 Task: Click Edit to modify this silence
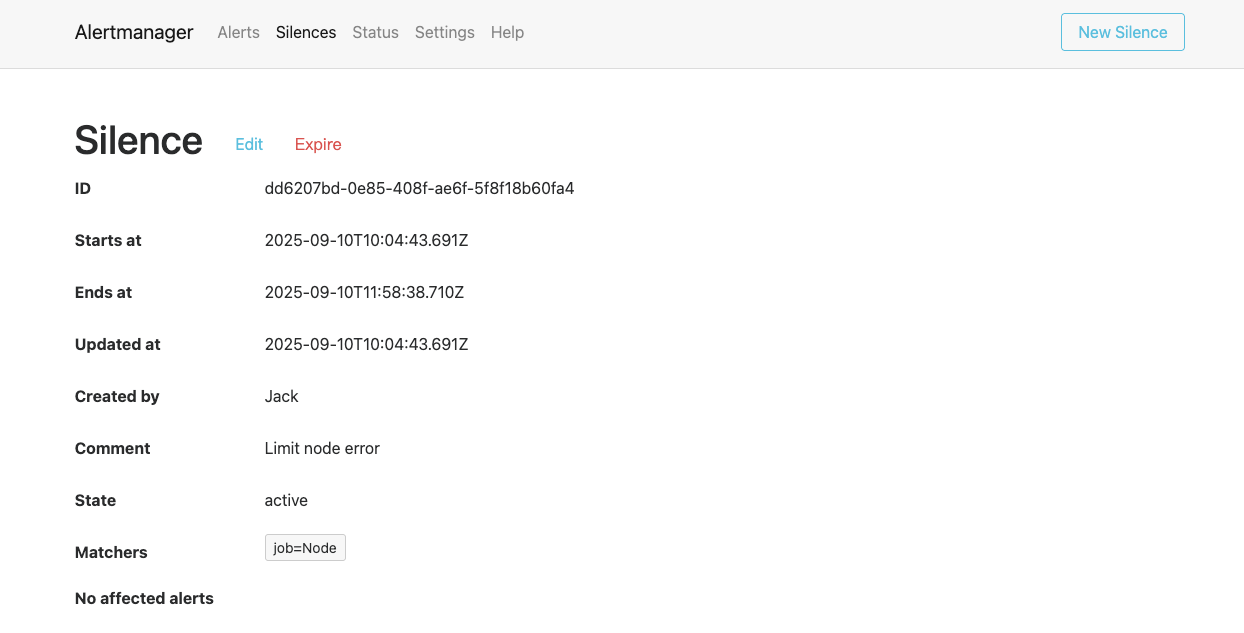click(249, 144)
